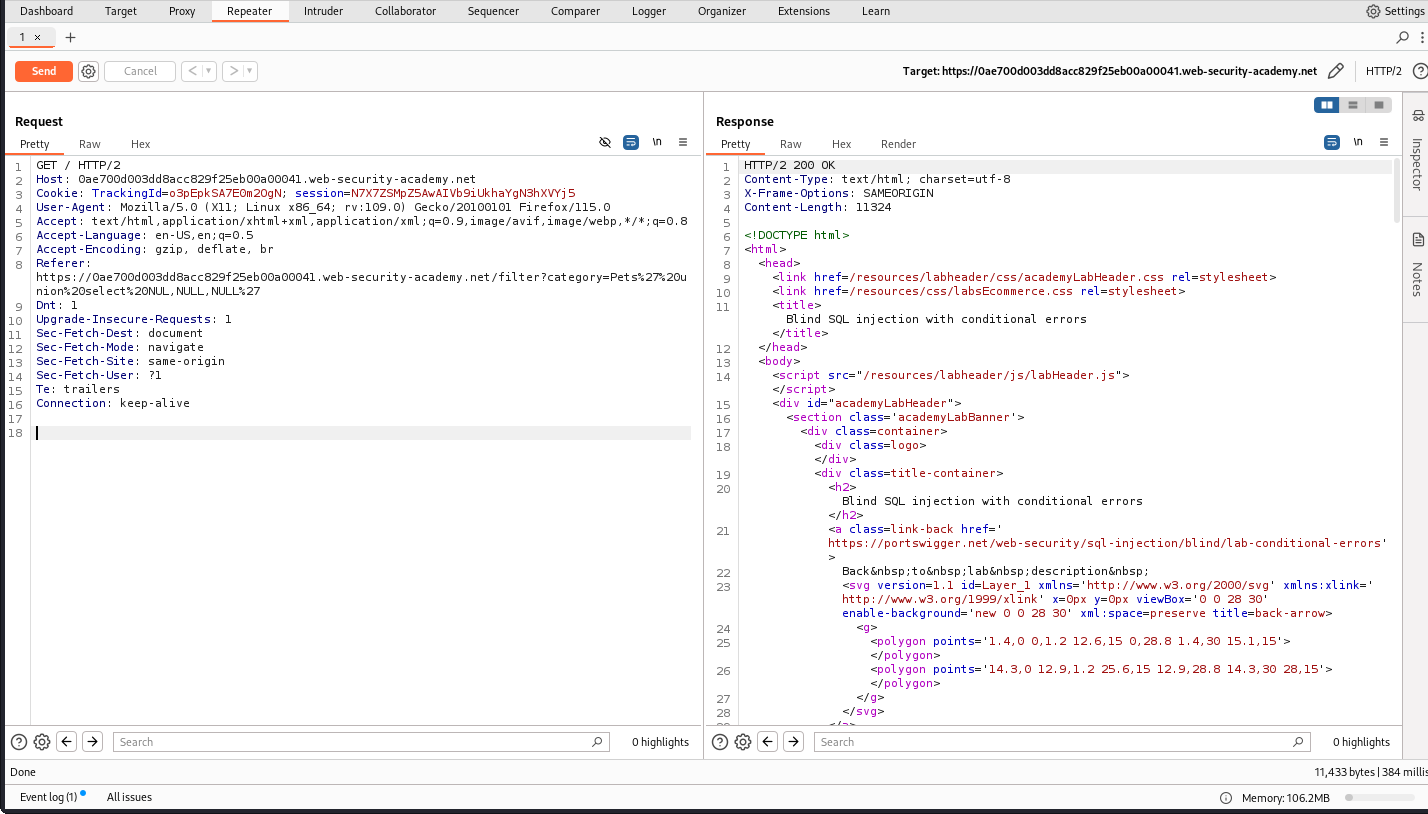Toggle \n newline display in Request
The image size is (1428, 814).
(657, 143)
